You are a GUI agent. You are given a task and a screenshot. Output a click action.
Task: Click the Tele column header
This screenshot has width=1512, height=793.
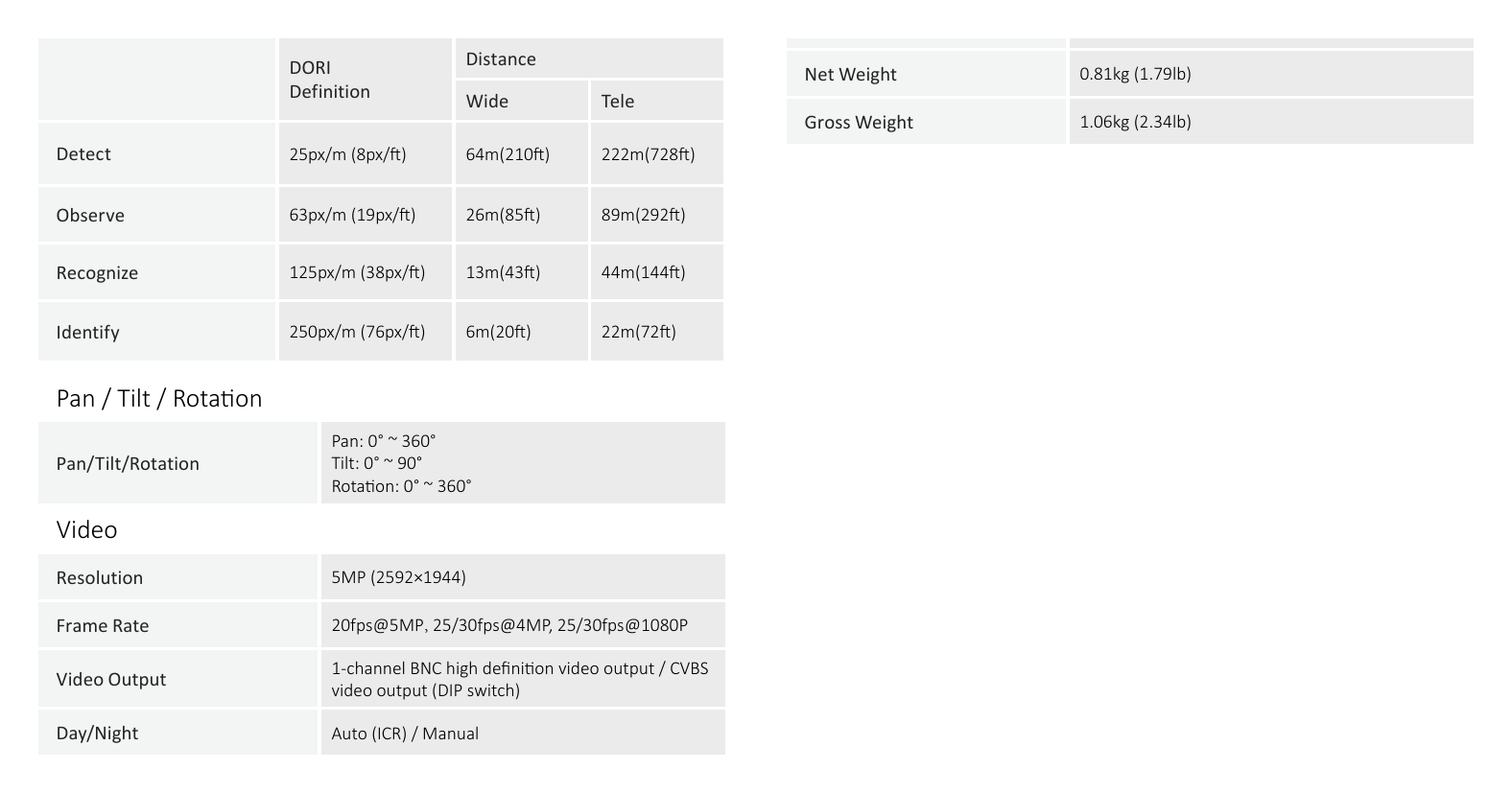pos(657,101)
